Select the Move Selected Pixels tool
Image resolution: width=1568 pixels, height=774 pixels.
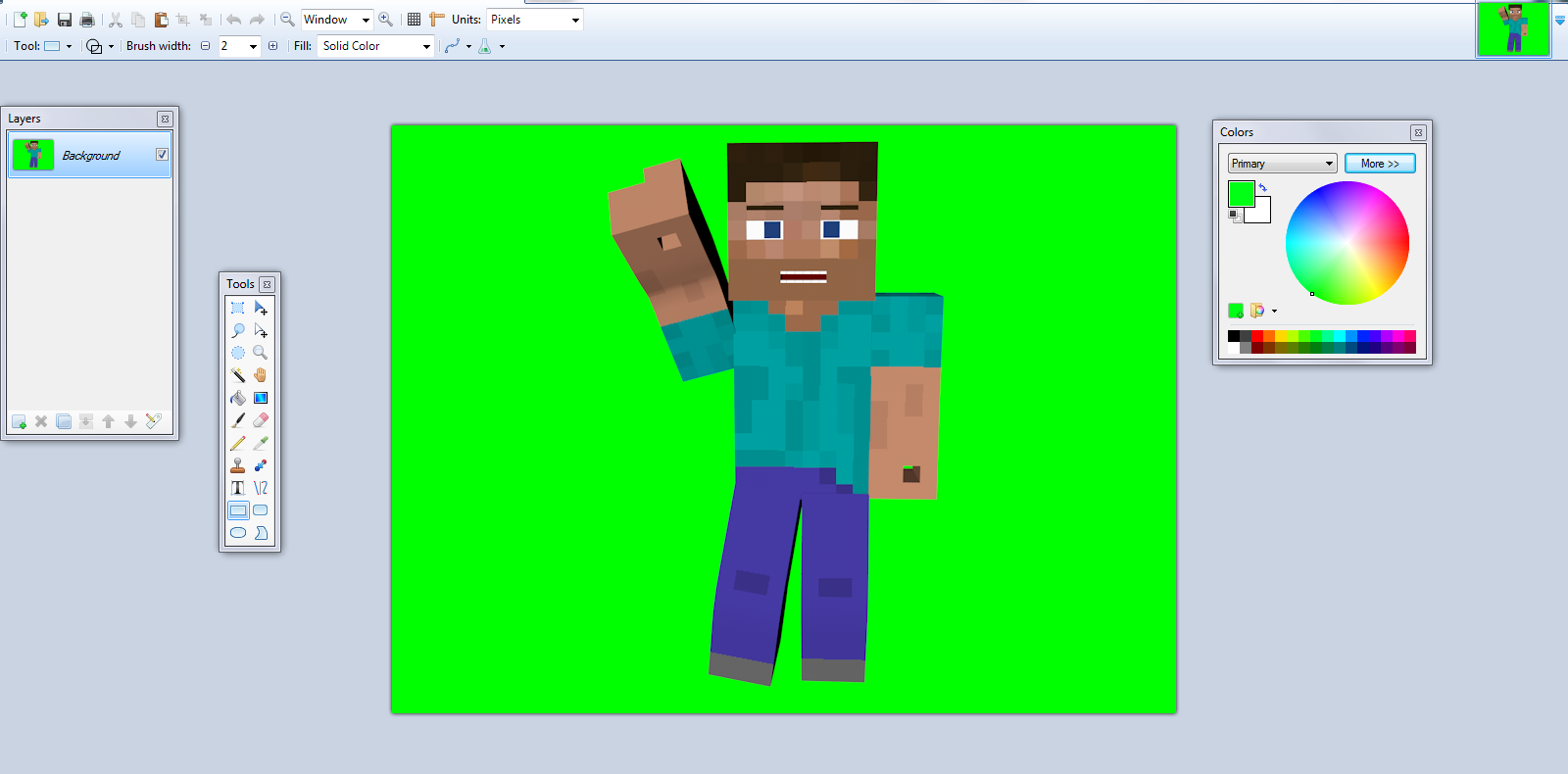(x=261, y=308)
